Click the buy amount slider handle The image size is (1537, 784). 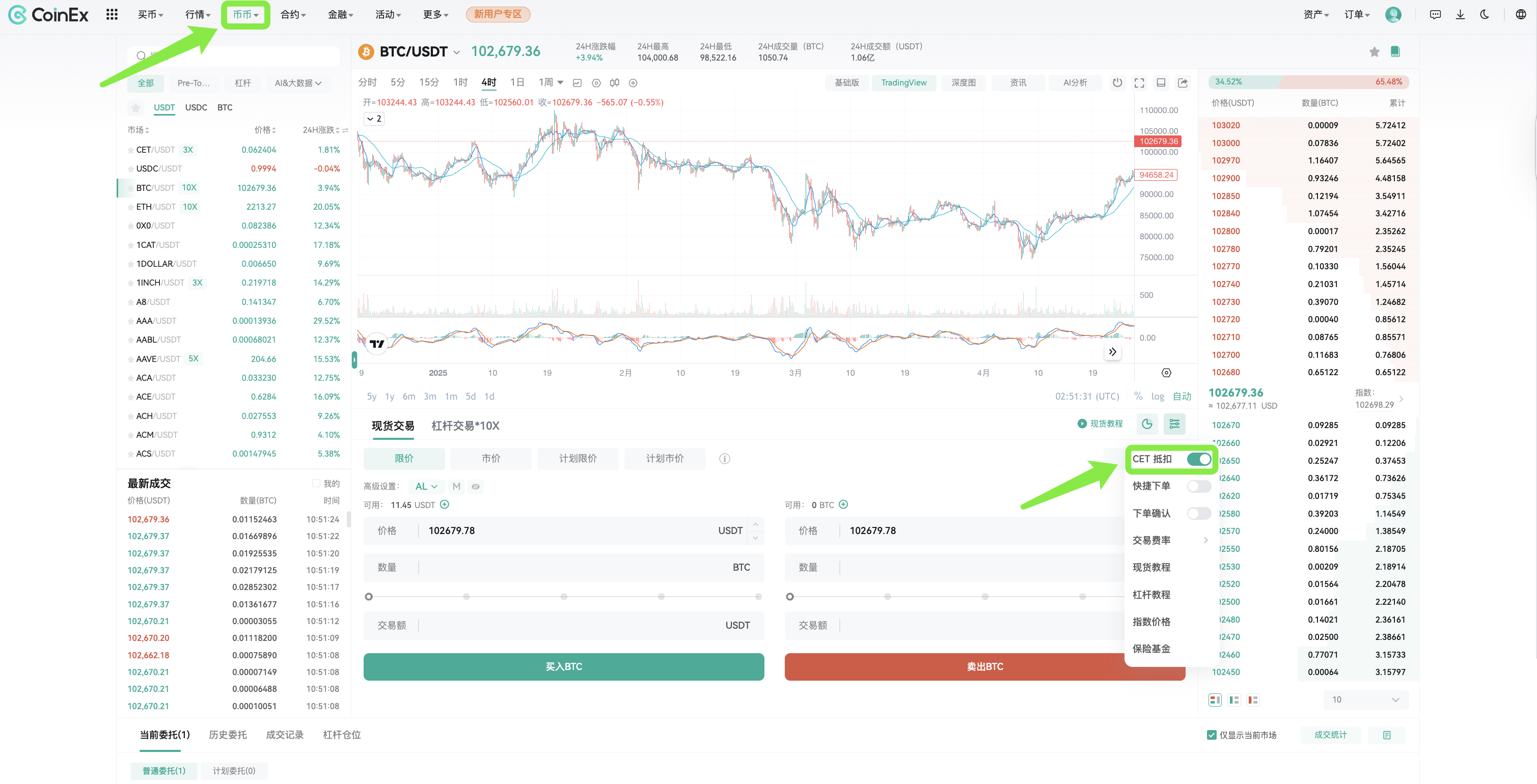[x=369, y=597]
